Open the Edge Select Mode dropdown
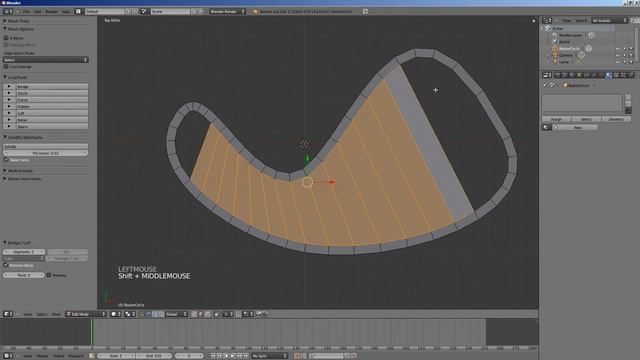The width and height of the screenshot is (640, 360). pos(45,60)
